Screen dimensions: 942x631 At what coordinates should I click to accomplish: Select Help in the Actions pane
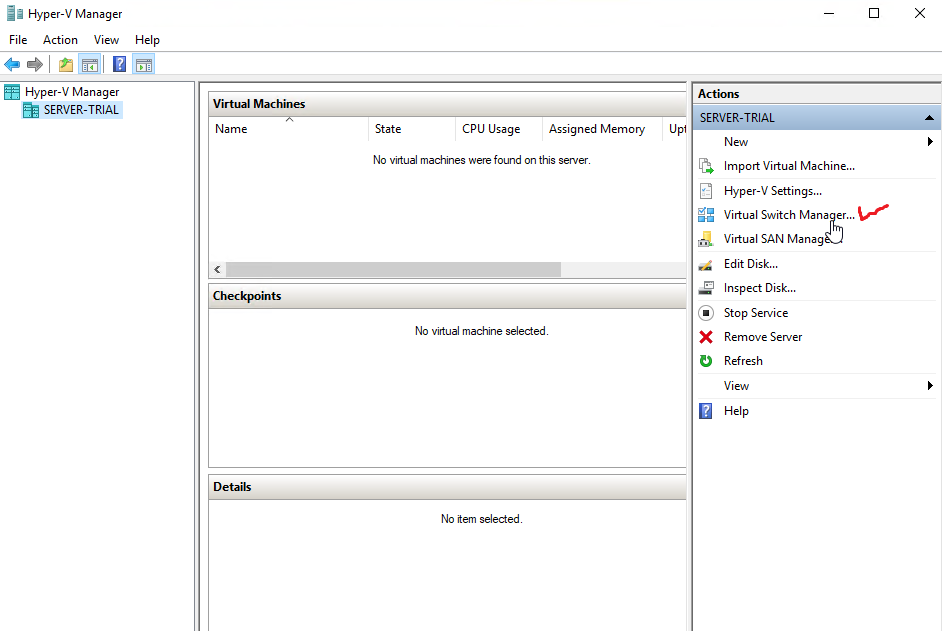click(x=736, y=411)
